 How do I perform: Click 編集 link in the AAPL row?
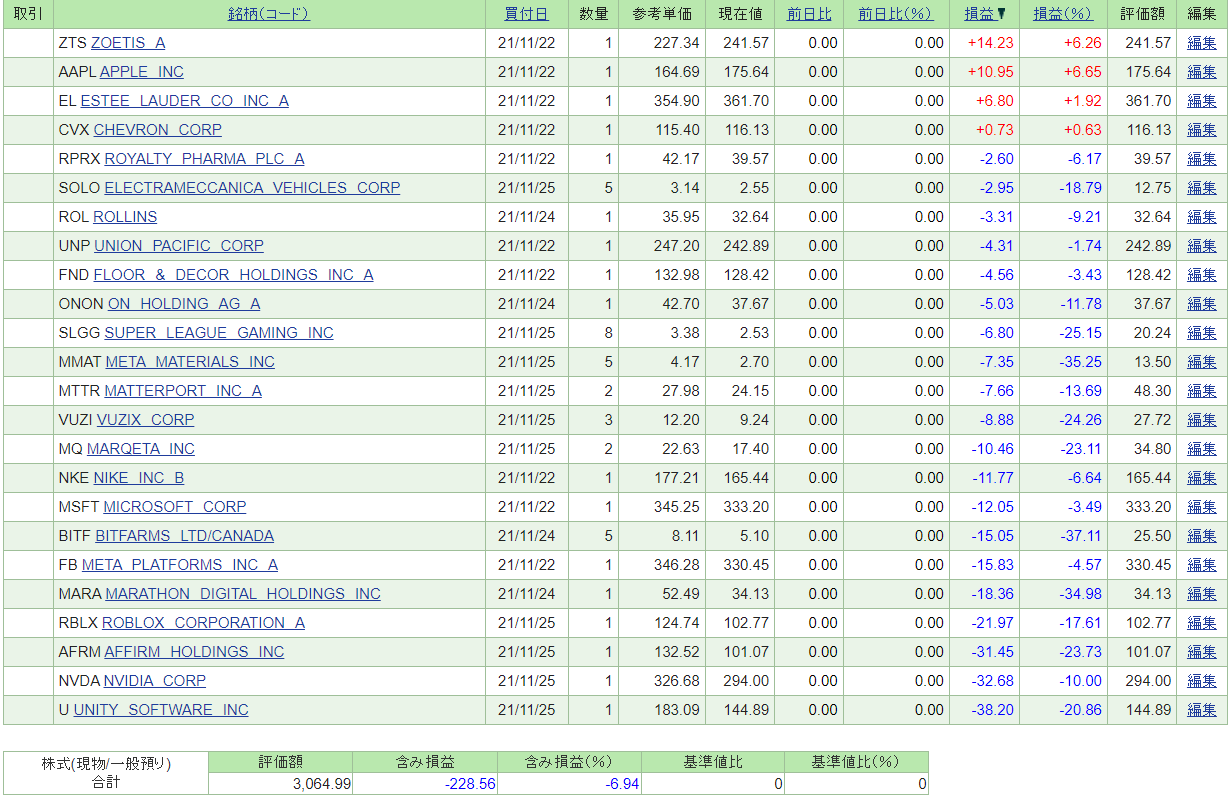tap(1202, 72)
